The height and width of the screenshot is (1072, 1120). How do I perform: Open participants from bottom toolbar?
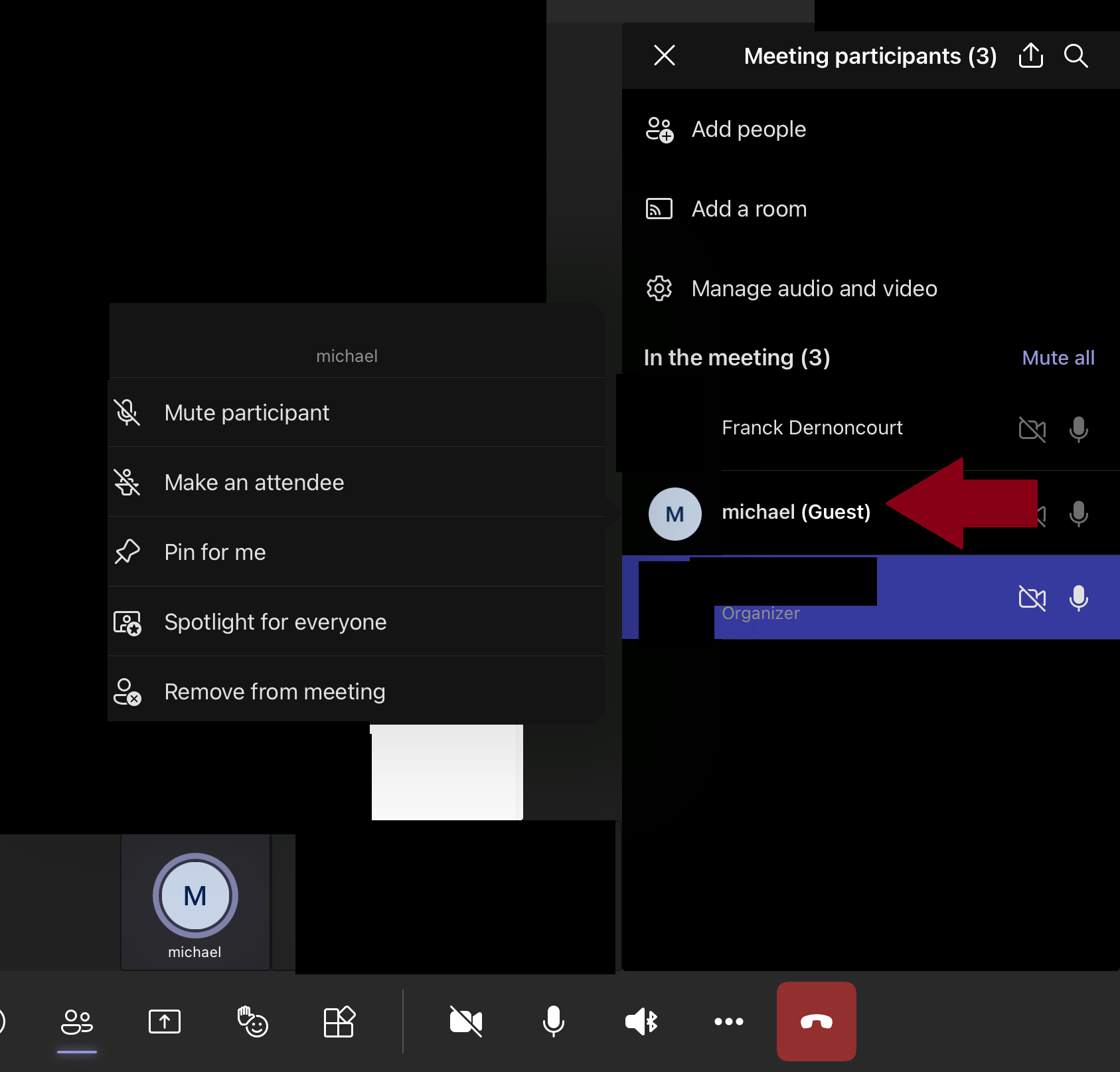(77, 1022)
